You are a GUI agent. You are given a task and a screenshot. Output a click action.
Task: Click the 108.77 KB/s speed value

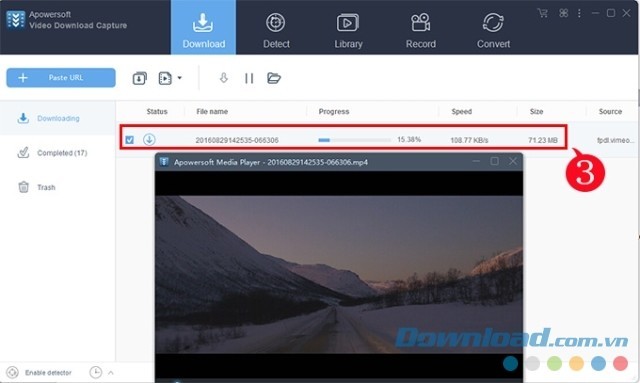pyautogui.click(x=469, y=140)
